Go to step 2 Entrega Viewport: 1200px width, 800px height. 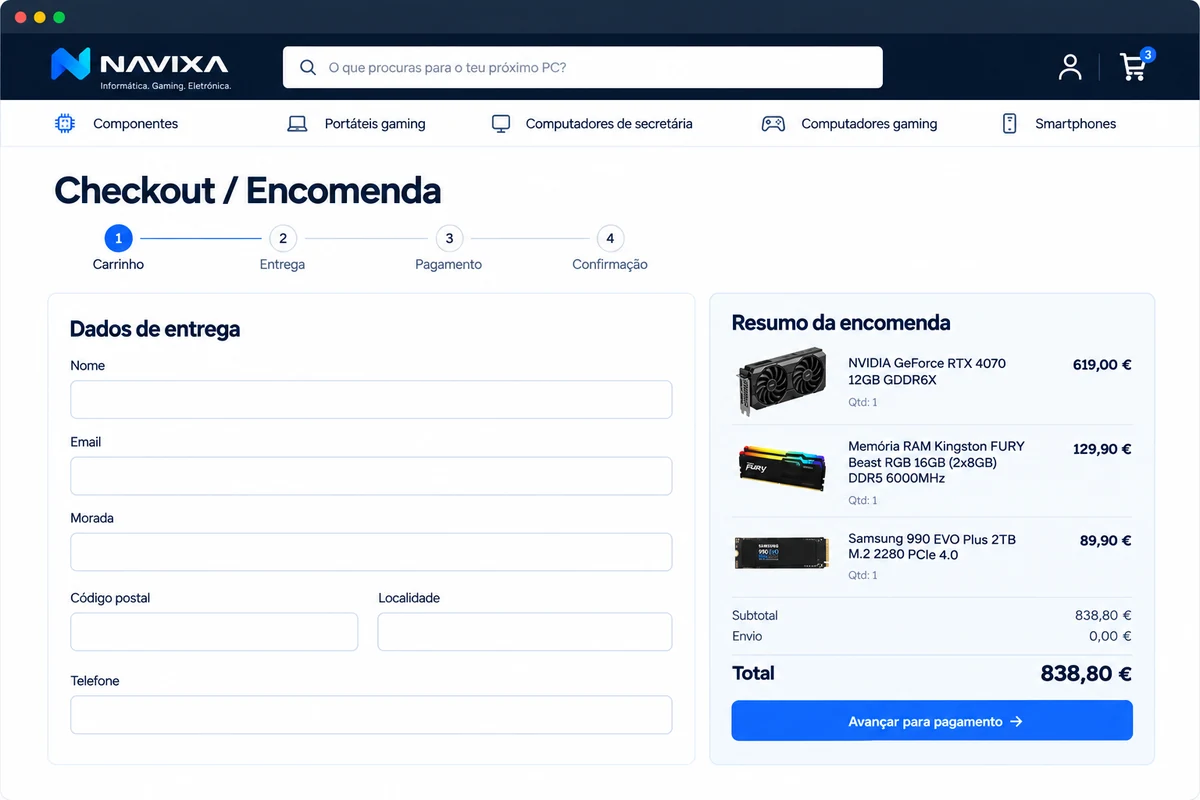(283, 239)
